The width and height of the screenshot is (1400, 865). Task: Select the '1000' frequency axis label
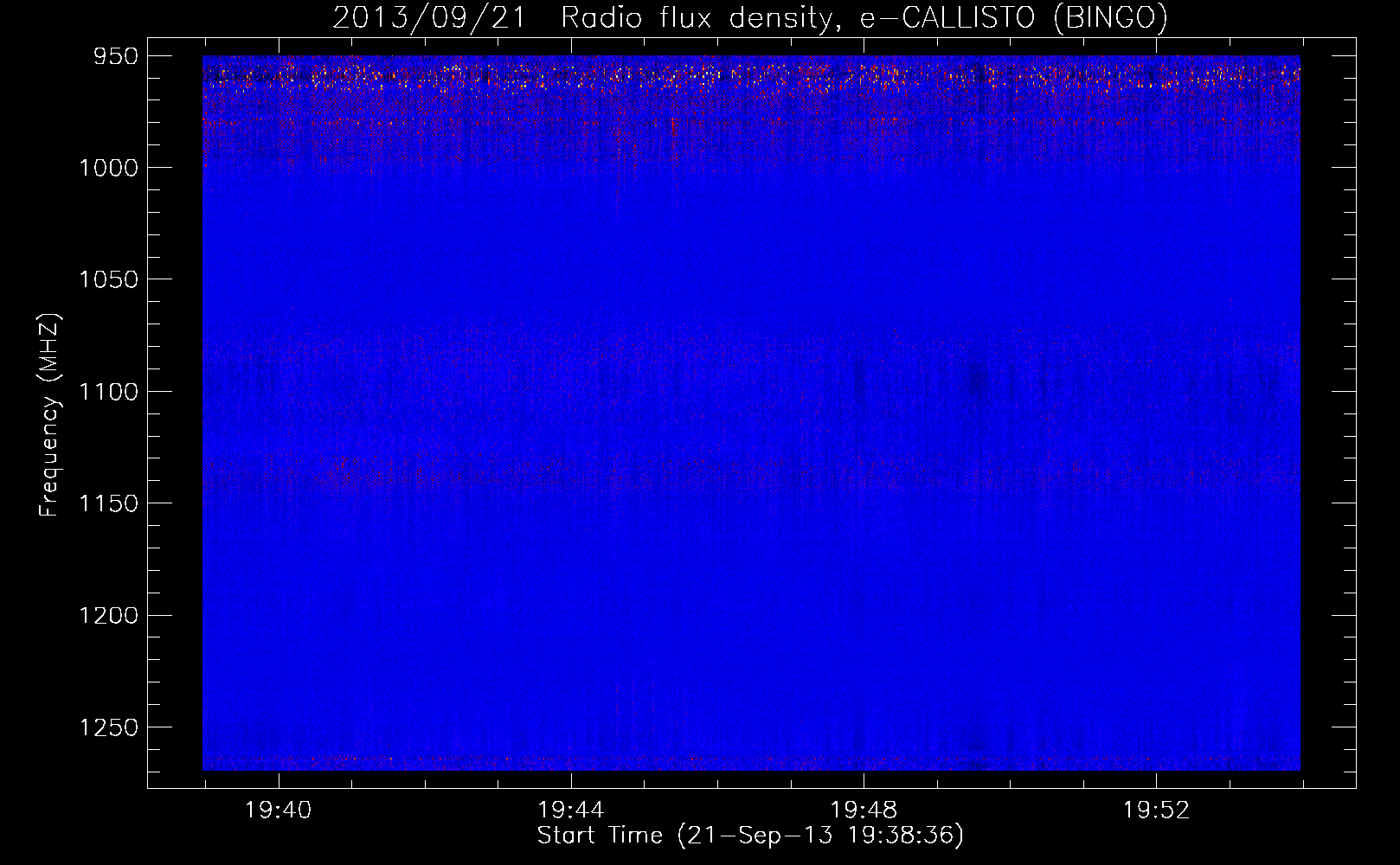click(x=108, y=168)
